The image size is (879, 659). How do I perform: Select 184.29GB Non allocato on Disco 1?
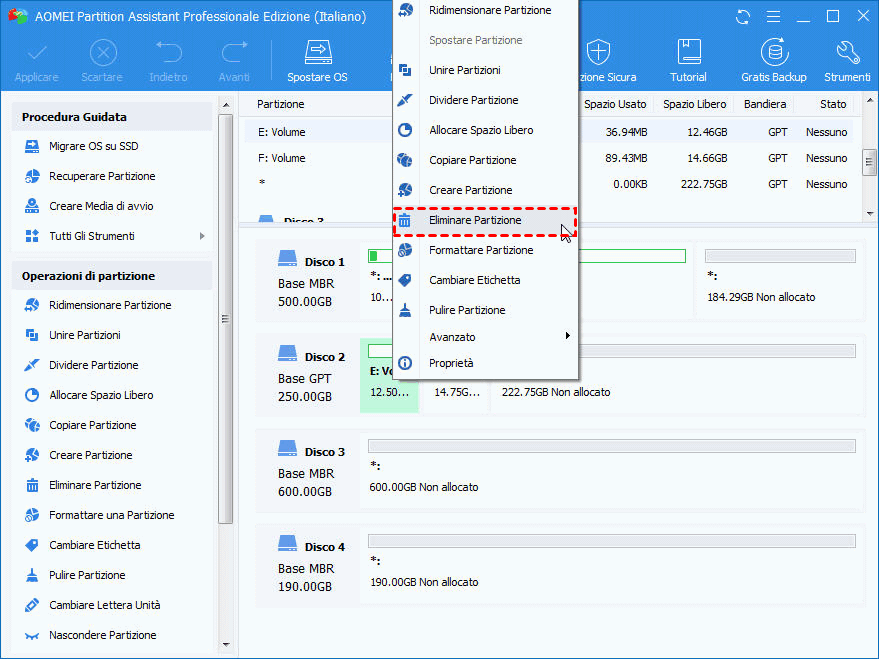pos(780,280)
